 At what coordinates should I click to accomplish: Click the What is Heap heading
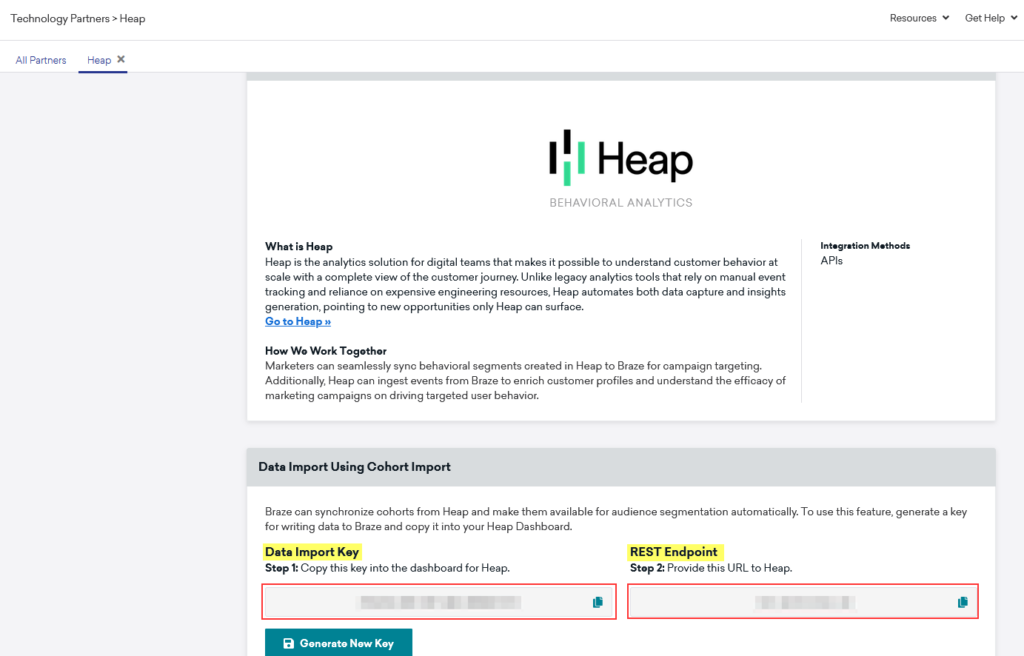(x=299, y=246)
